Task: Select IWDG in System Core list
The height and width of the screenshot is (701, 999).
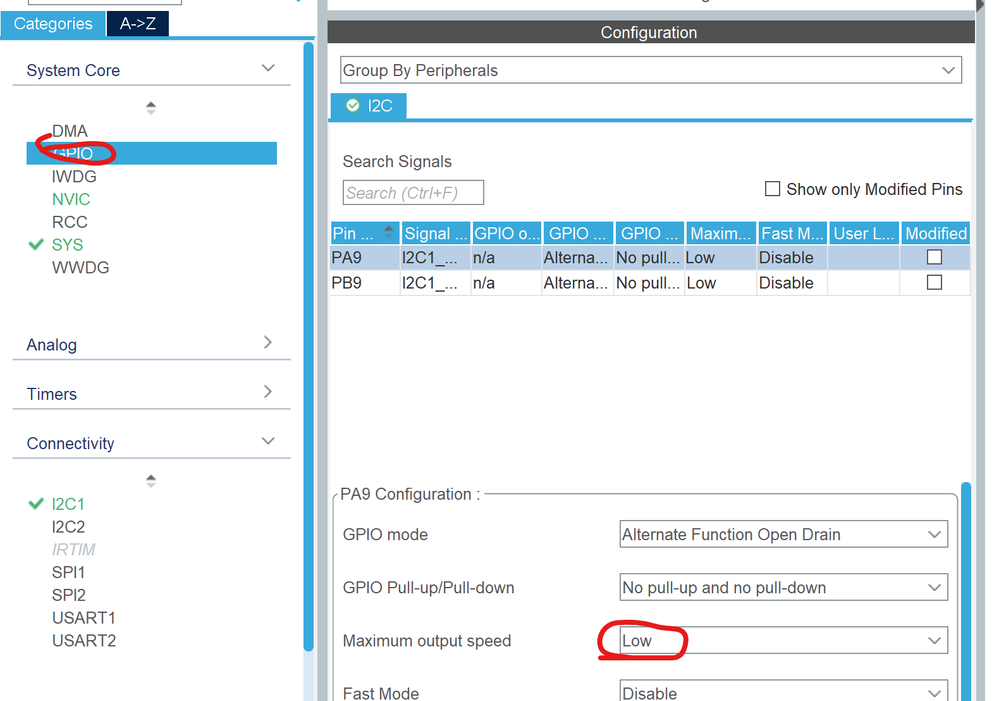Action: [74, 177]
